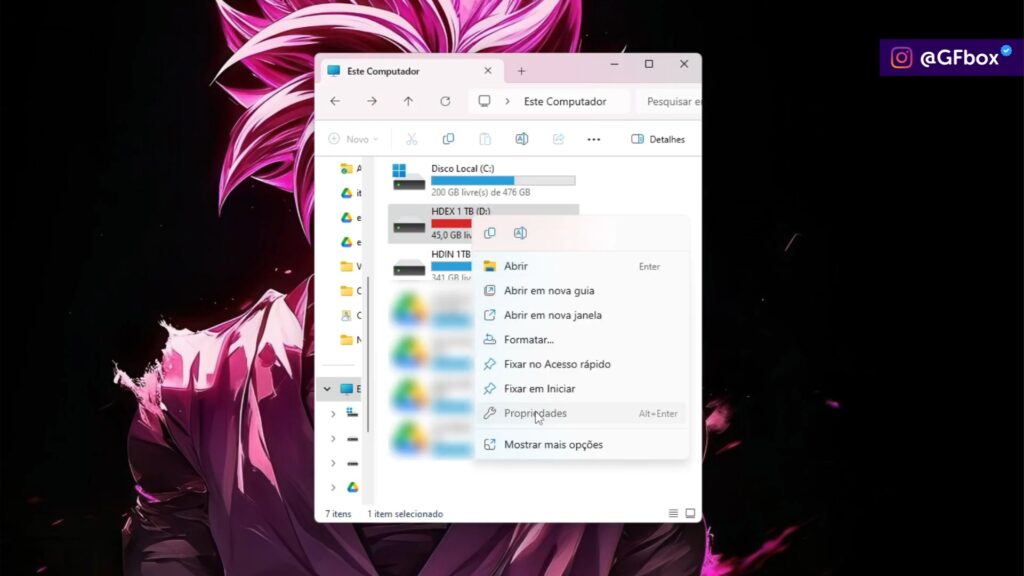Refresh the Este Computador view

coord(445,101)
